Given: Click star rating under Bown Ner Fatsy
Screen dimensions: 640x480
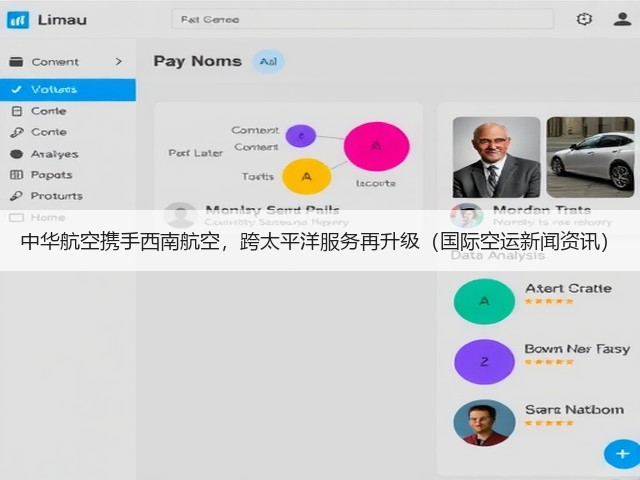Looking at the screenshot, I should click(549, 362).
